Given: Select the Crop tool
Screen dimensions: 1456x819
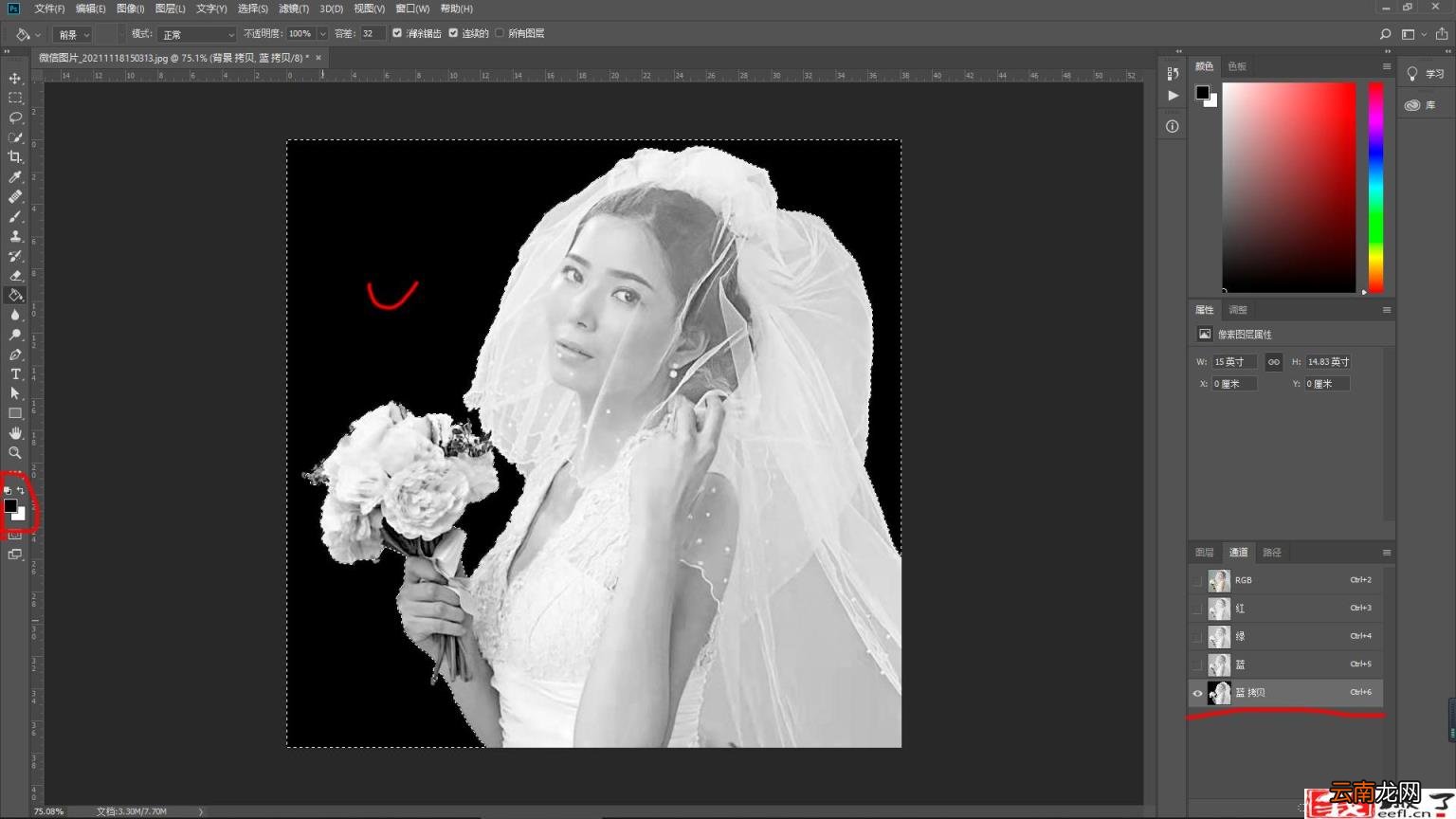Looking at the screenshot, I should [15, 157].
